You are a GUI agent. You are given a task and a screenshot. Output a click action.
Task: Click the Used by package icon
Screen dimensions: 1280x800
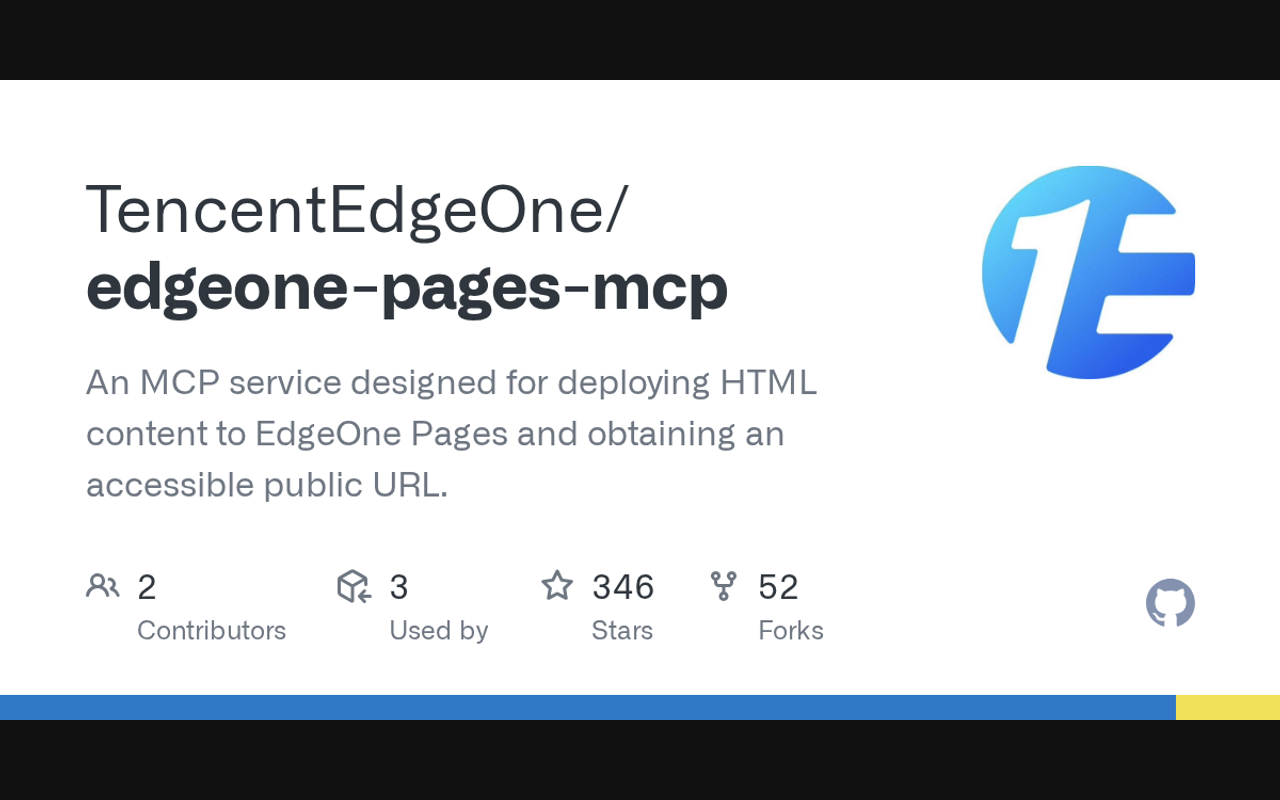click(x=354, y=586)
